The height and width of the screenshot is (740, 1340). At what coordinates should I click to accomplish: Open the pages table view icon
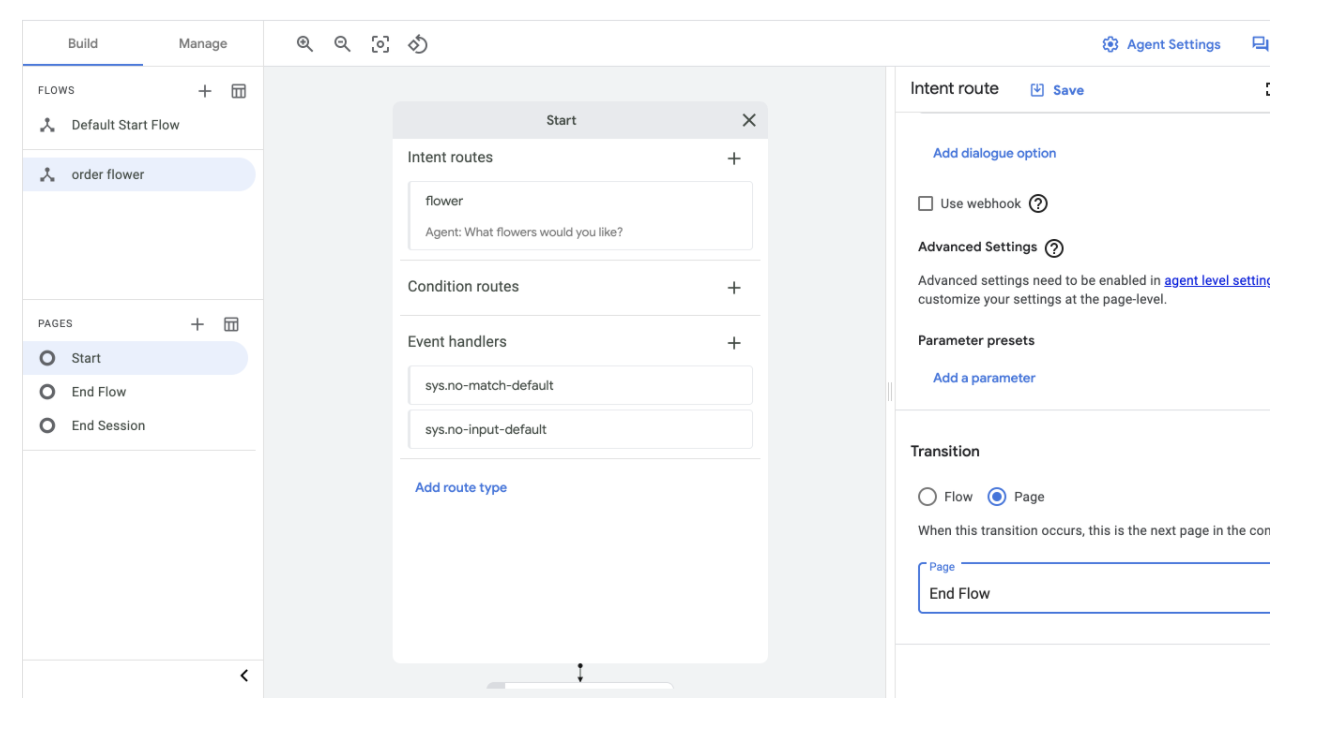click(231, 324)
